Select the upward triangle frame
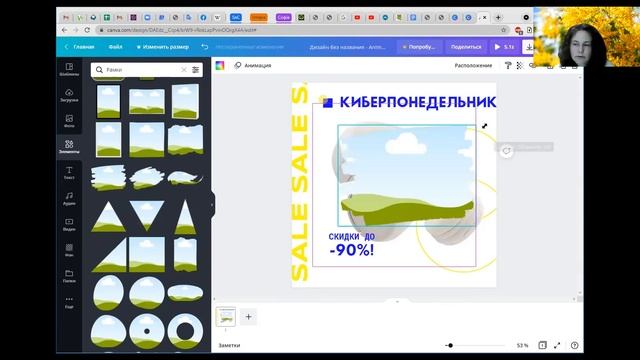The image size is (640, 360). [x=108, y=216]
